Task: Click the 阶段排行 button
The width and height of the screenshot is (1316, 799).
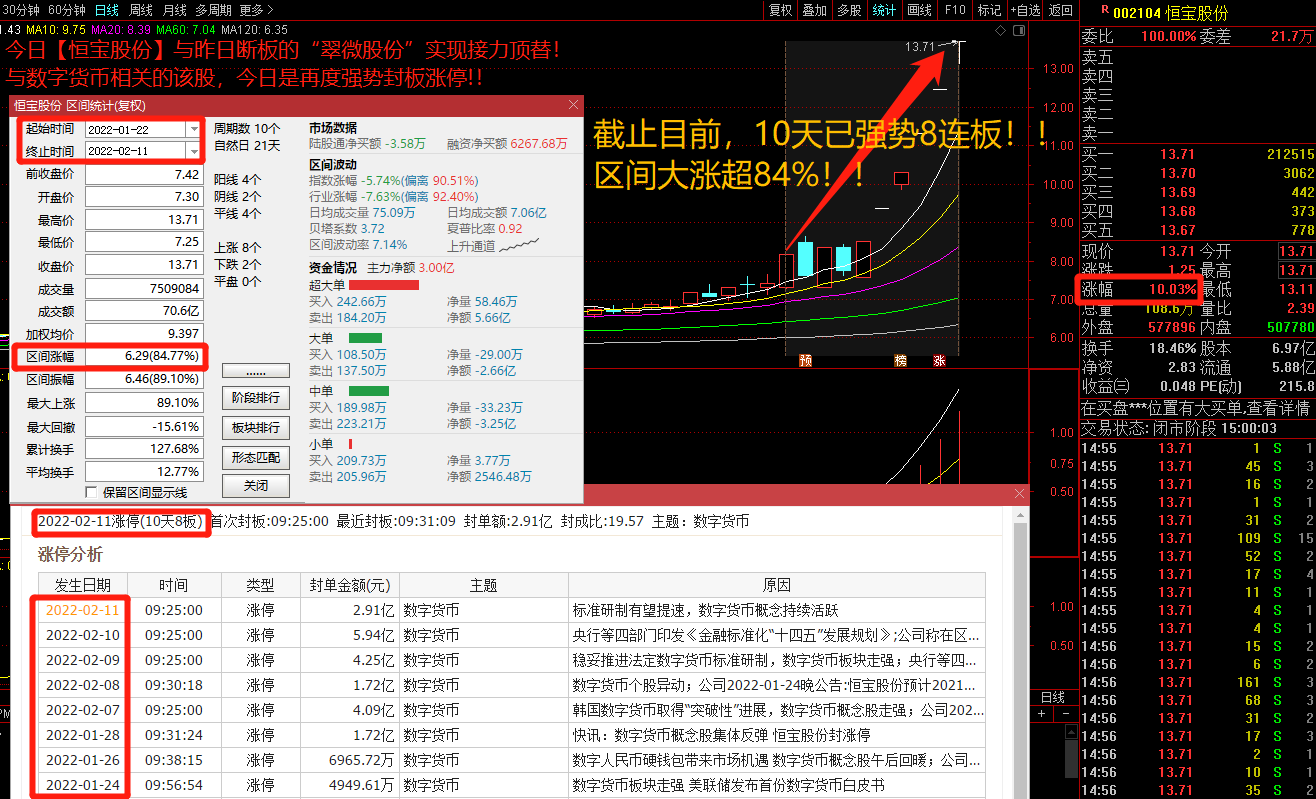Action: [255, 398]
